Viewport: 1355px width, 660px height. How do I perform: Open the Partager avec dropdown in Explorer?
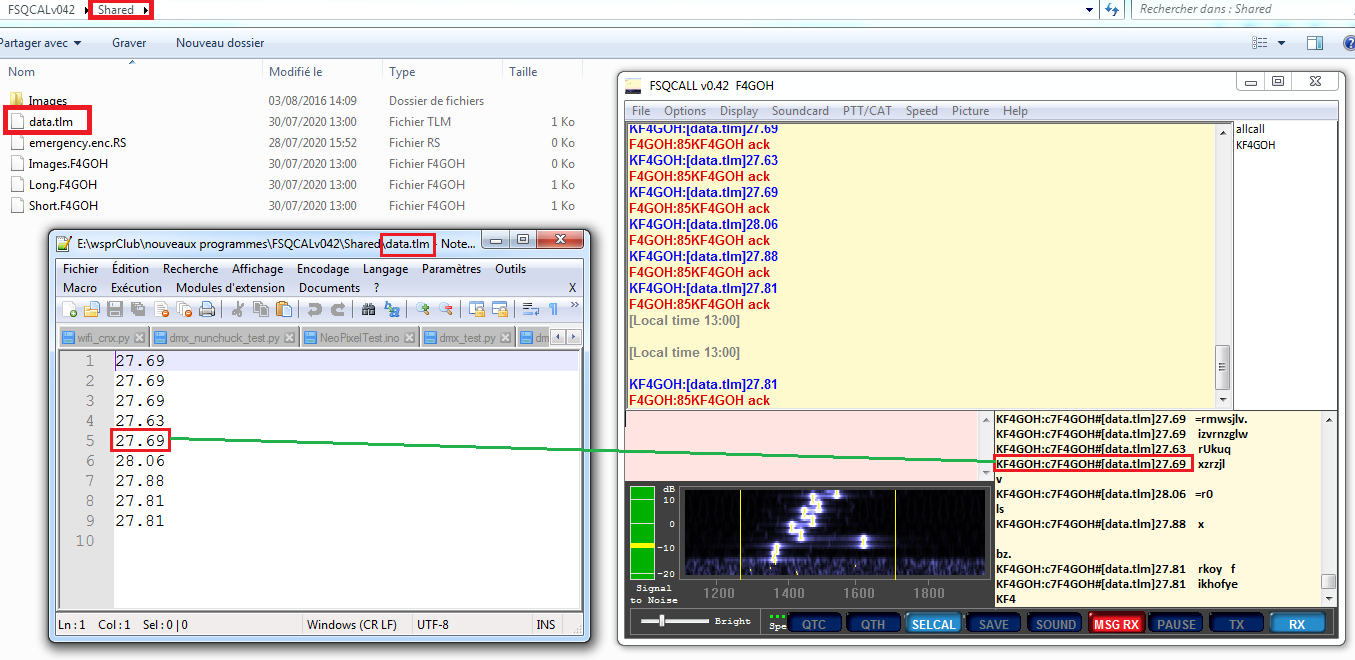click(41, 43)
